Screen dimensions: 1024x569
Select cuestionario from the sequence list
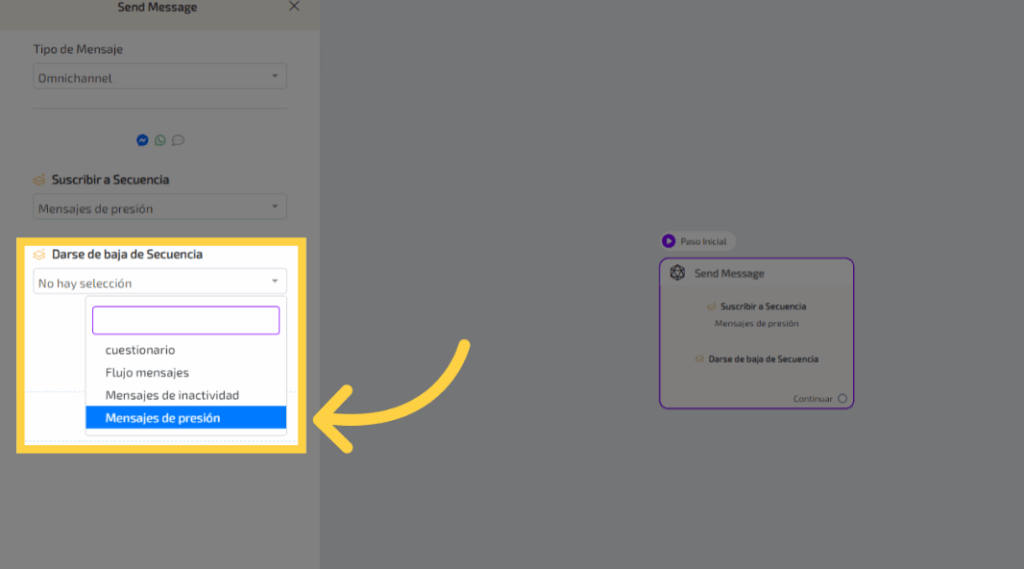click(x=140, y=350)
